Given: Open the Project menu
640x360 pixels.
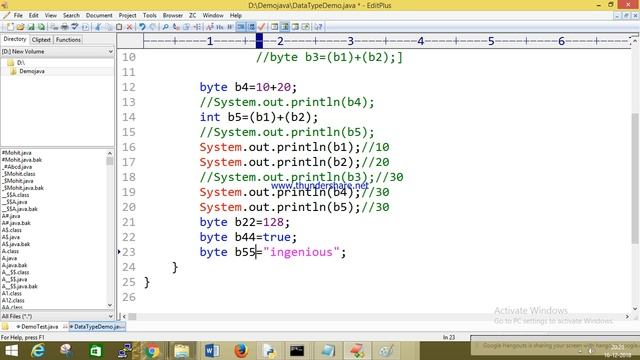Looking at the screenshot, I should [127, 15].
